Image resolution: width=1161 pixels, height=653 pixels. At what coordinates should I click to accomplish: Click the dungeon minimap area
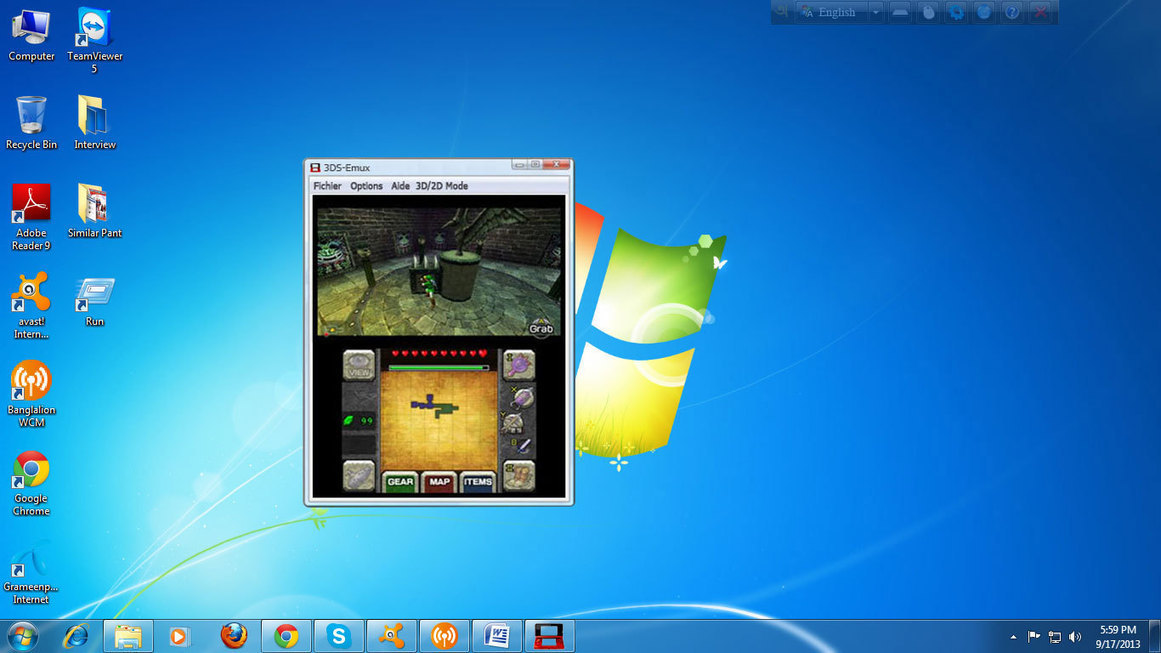[439, 418]
